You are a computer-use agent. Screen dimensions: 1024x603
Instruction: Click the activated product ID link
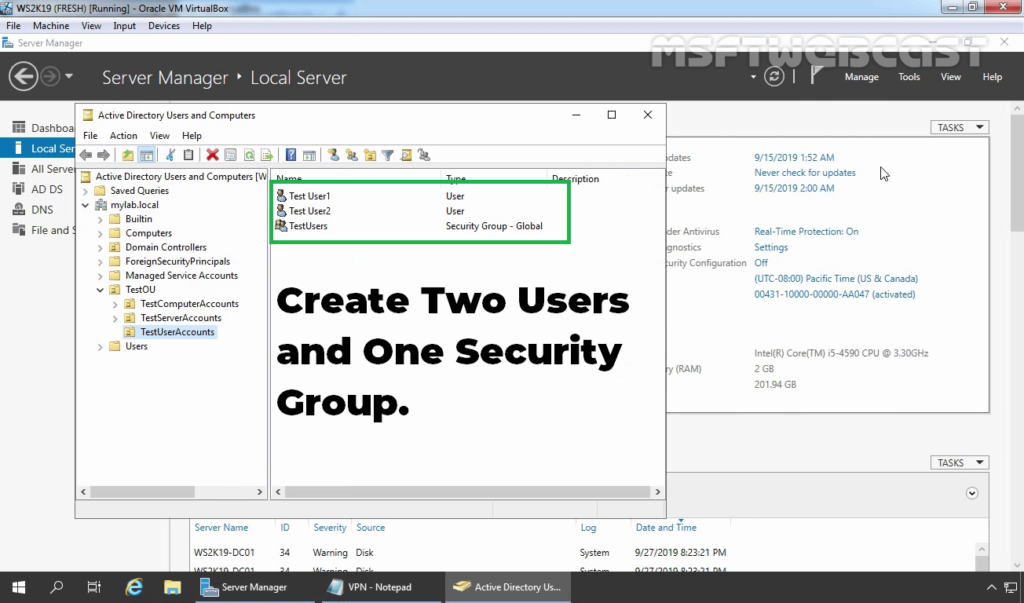(835, 295)
